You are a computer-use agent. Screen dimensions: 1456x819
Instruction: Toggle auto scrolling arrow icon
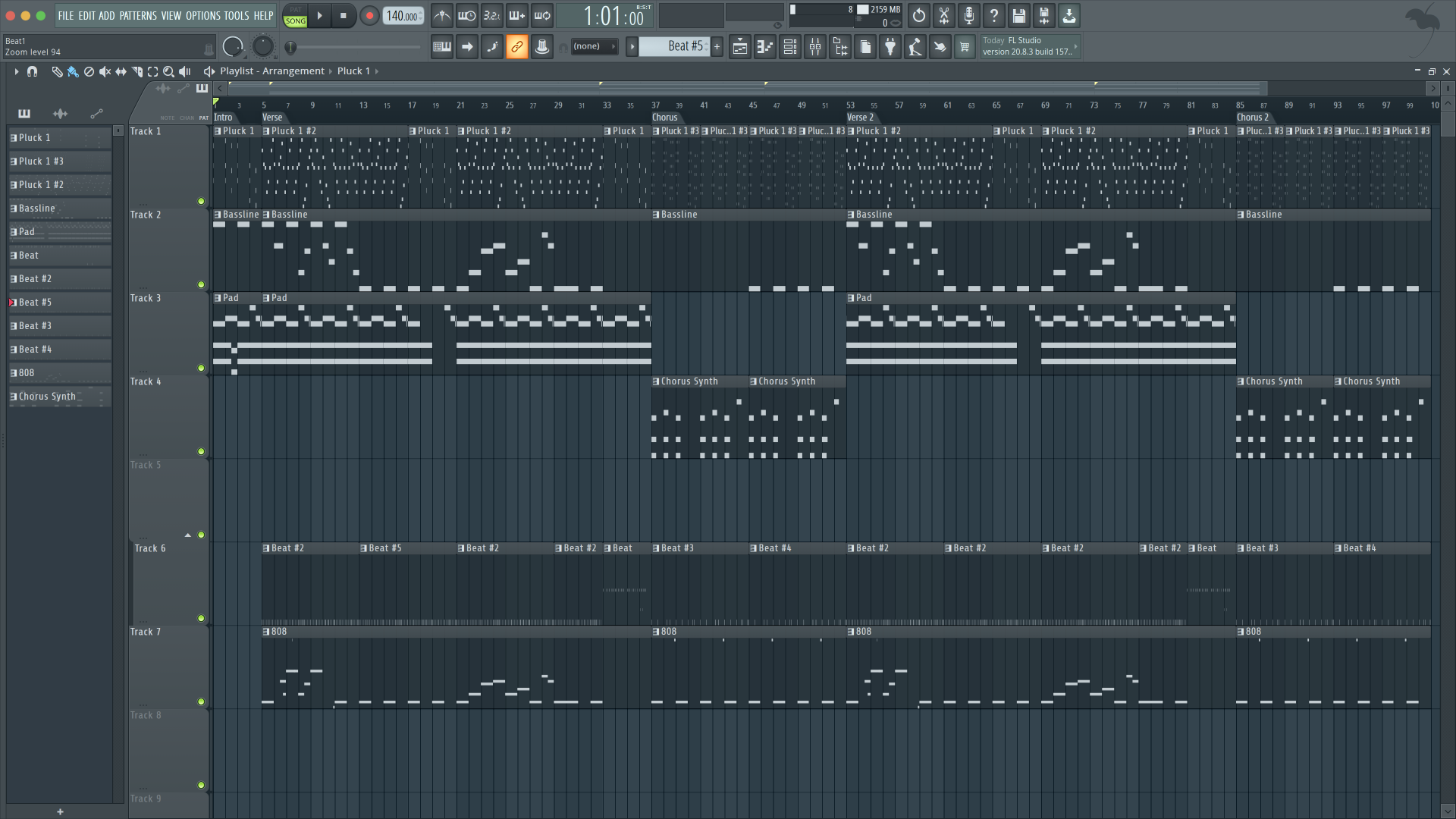pyautogui.click(x=467, y=47)
